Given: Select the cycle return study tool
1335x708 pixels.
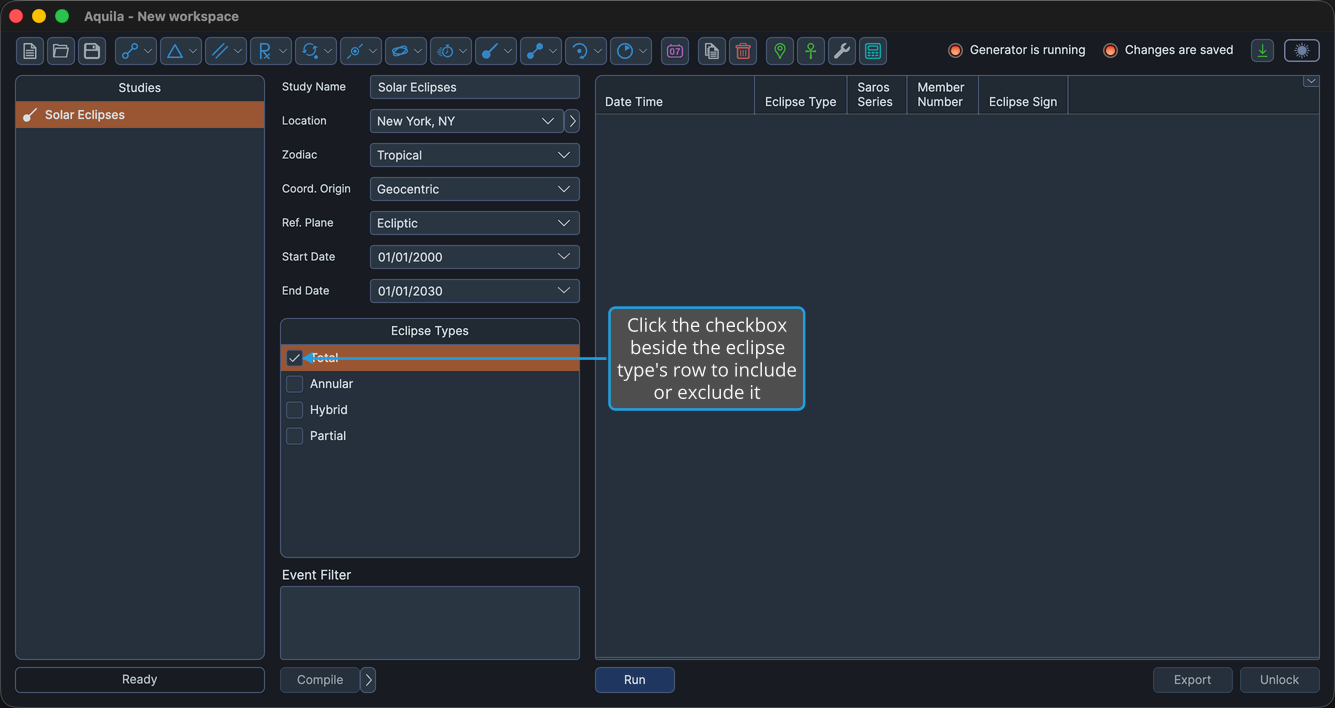Looking at the screenshot, I should tap(309, 51).
